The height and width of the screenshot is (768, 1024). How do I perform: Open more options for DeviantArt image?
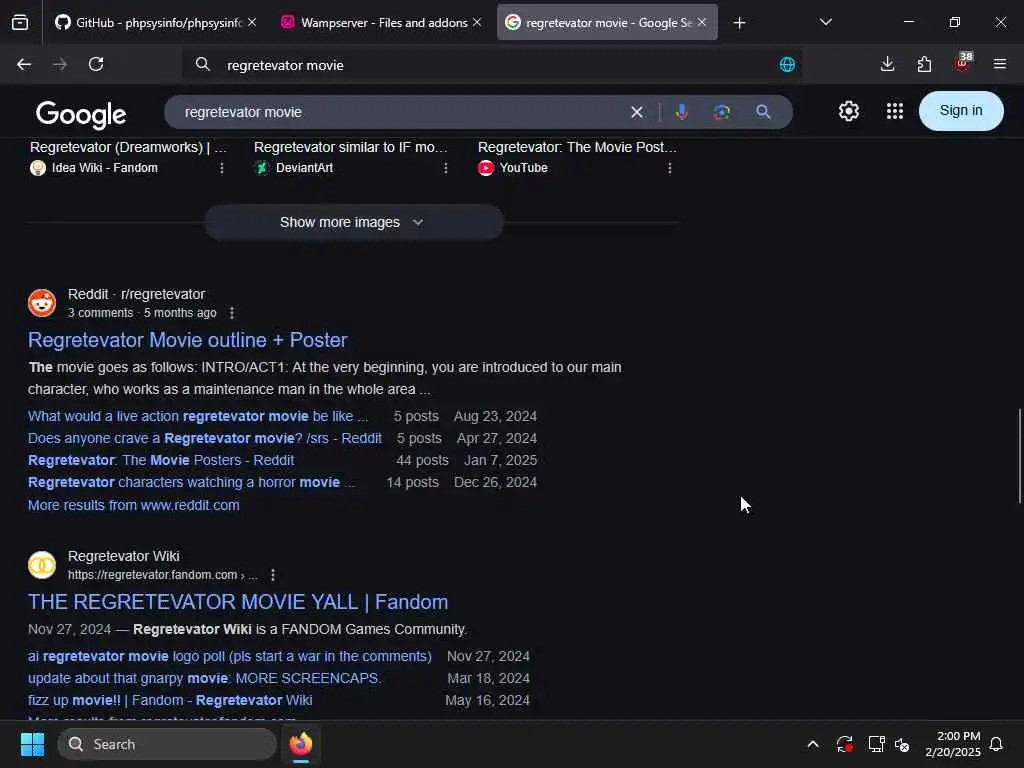pos(445,168)
